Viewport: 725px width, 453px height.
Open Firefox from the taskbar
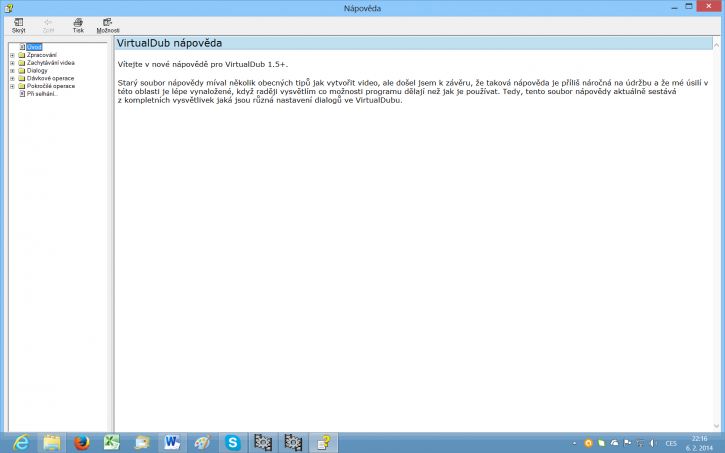click(82, 443)
